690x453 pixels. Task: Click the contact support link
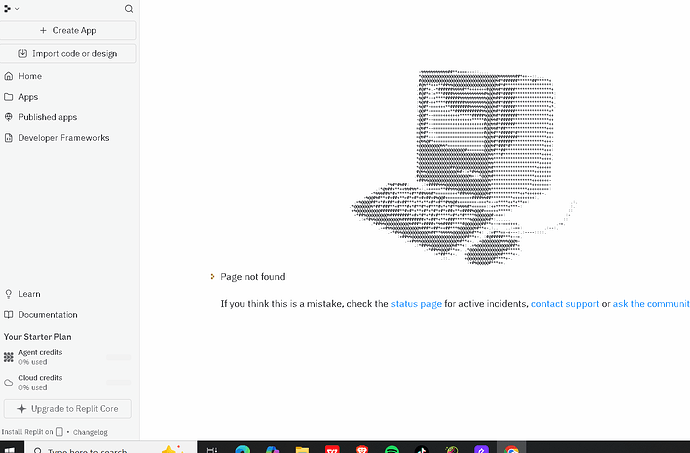[x=565, y=304]
